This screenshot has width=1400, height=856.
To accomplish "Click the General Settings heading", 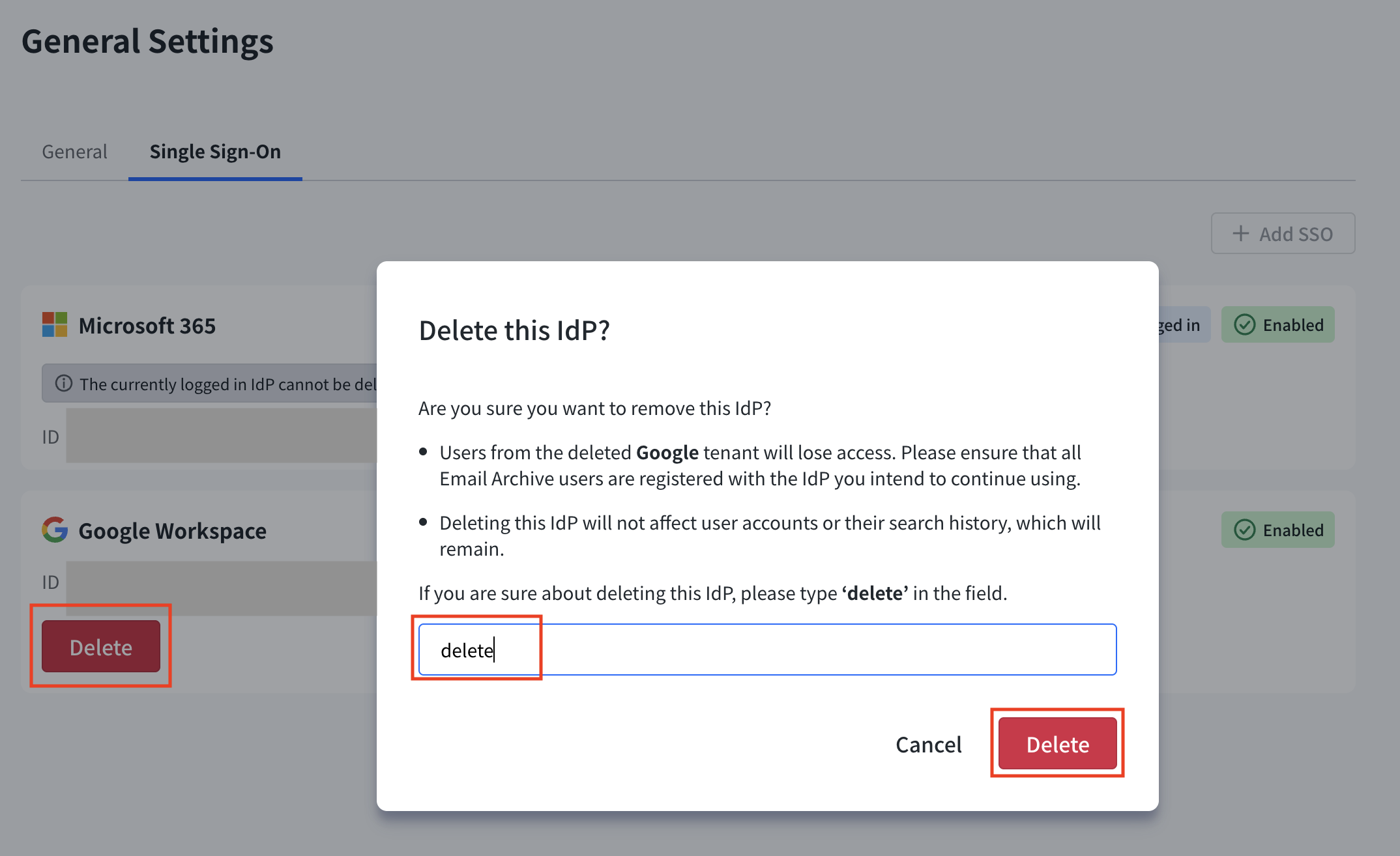I will click(x=147, y=41).
